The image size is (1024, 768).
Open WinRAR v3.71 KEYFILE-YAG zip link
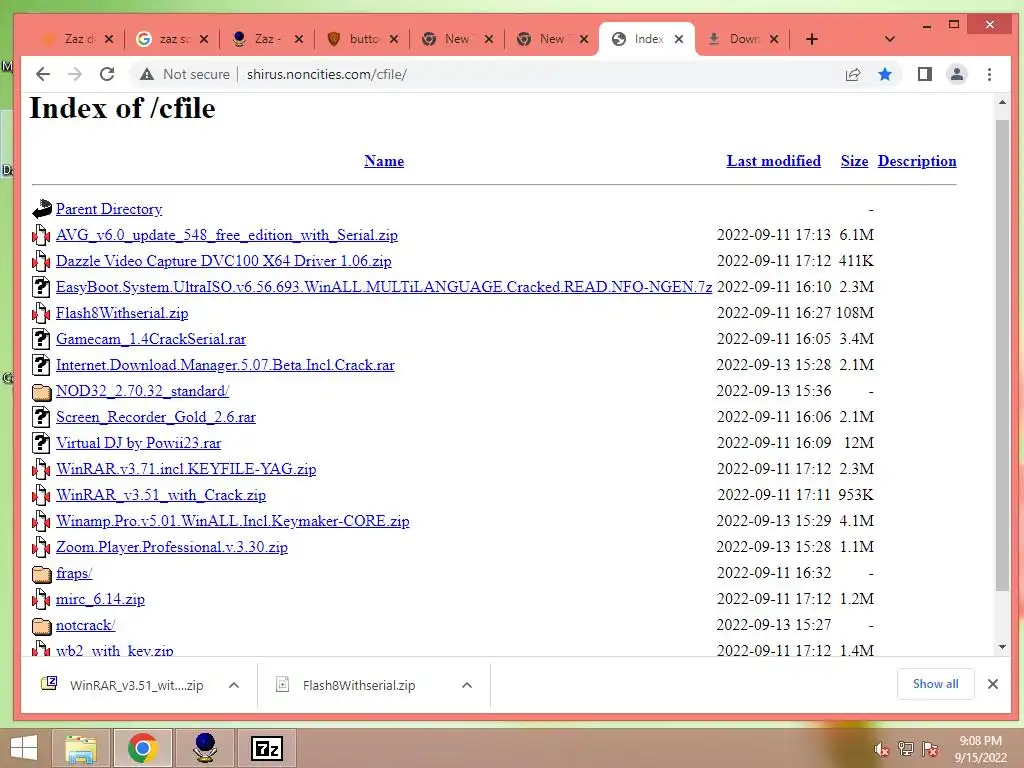pyautogui.click(x=186, y=469)
